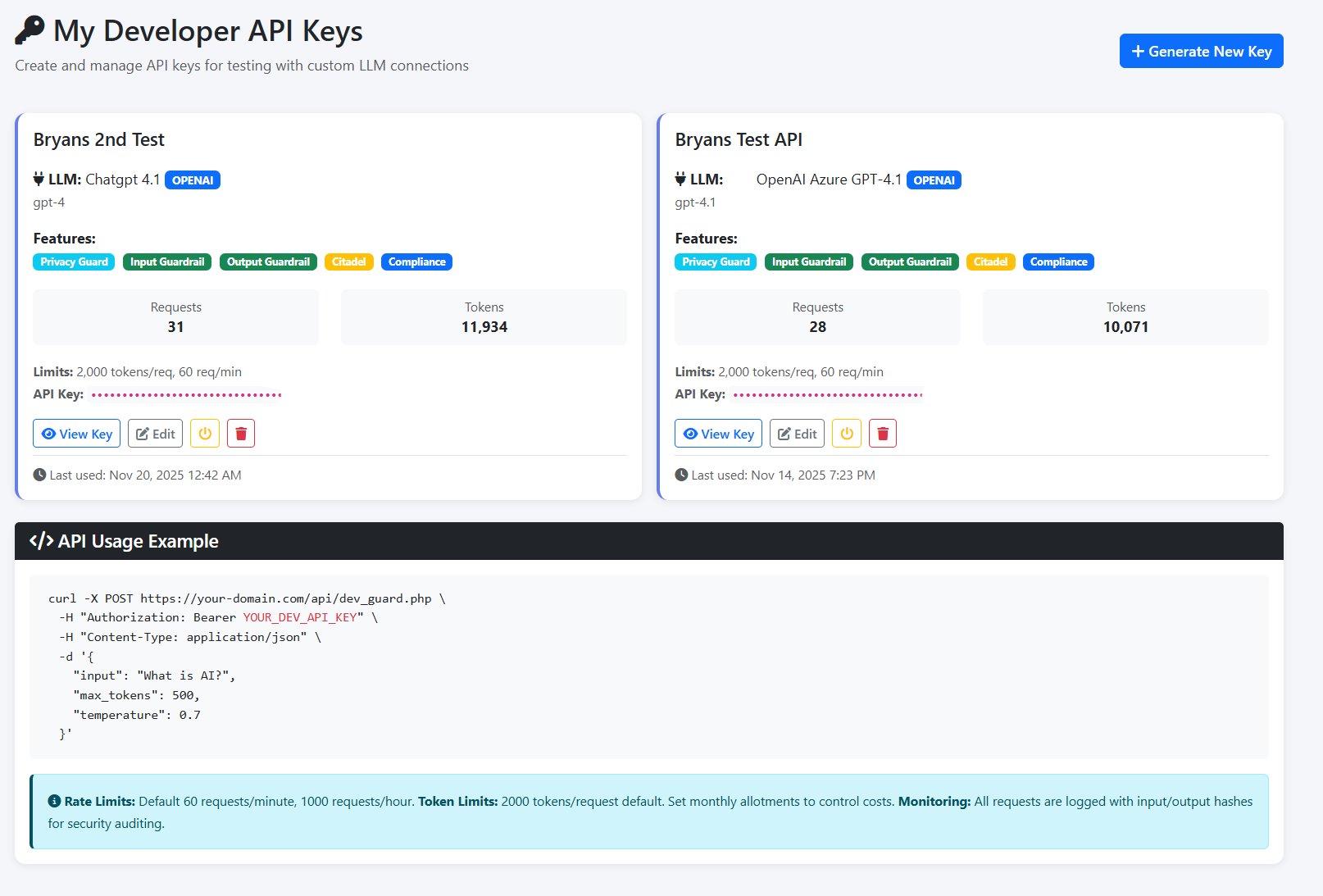Viewport: 1323px width, 896px height.
Task: Toggle power state of Bryans 2nd Test key
Action: tap(204, 433)
